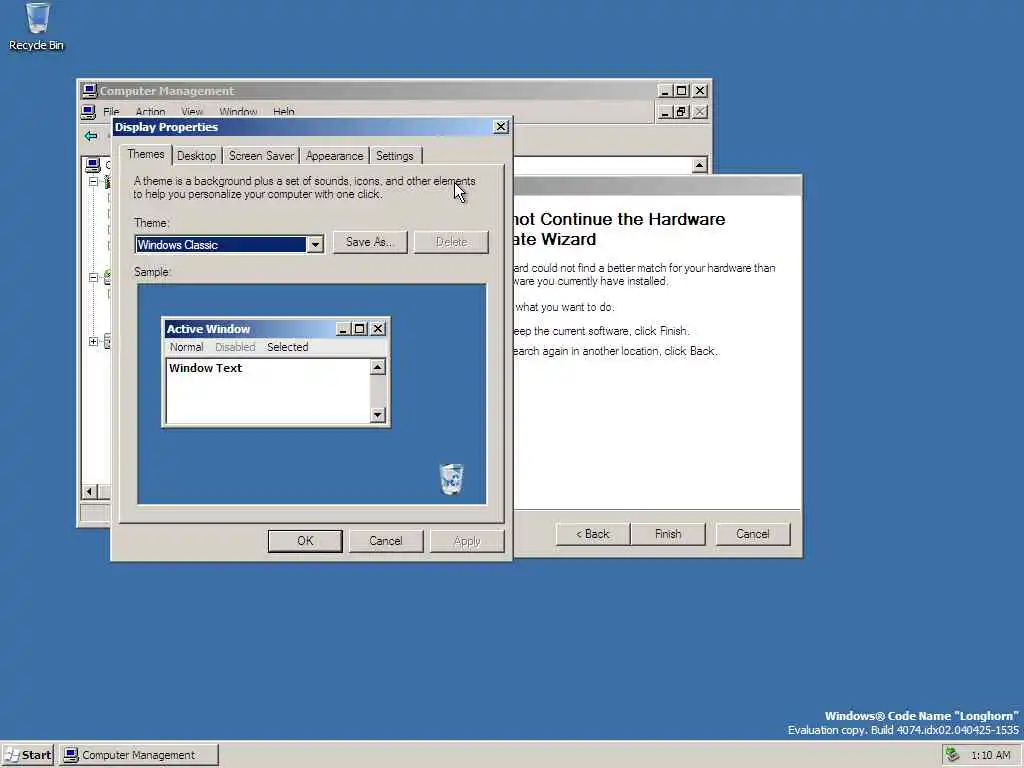Click Window Text in sample preview
Screen dimensions: 1024x768
tap(206, 368)
